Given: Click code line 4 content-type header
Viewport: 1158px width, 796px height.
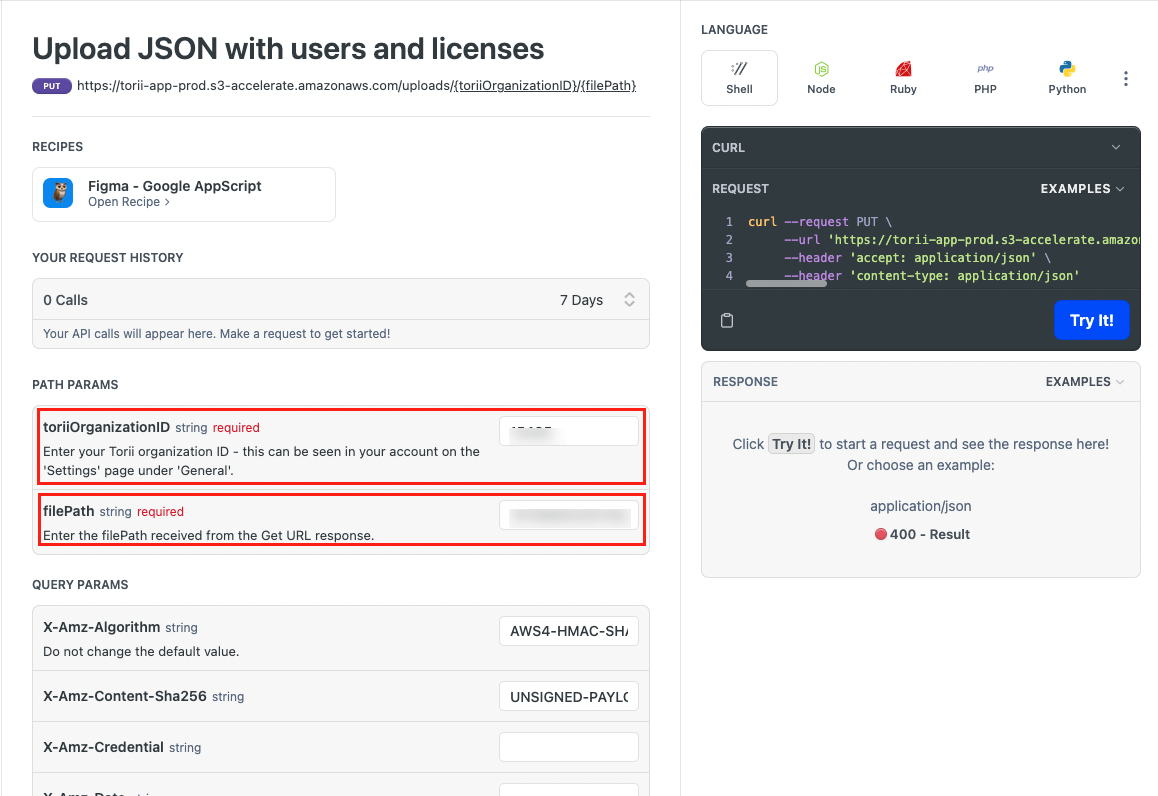Looking at the screenshot, I should [931, 275].
